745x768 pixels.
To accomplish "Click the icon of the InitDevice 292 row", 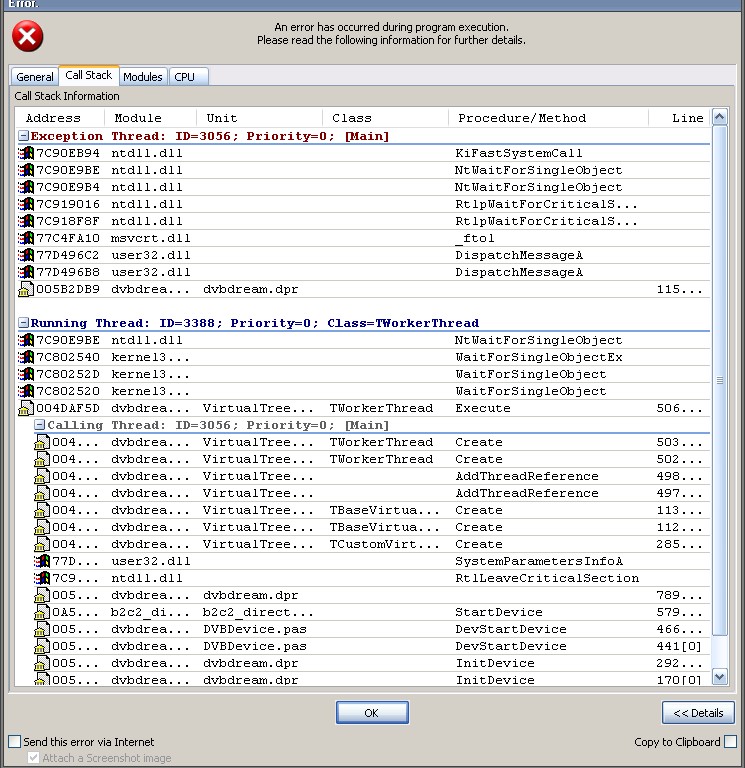I will tap(42, 664).
